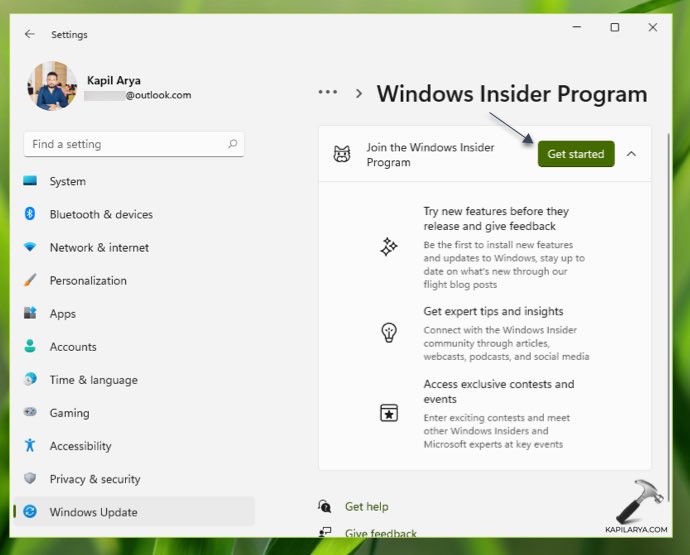Click the Windows Insider Program page title
The width and height of the screenshot is (690, 555).
[x=512, y=94]
